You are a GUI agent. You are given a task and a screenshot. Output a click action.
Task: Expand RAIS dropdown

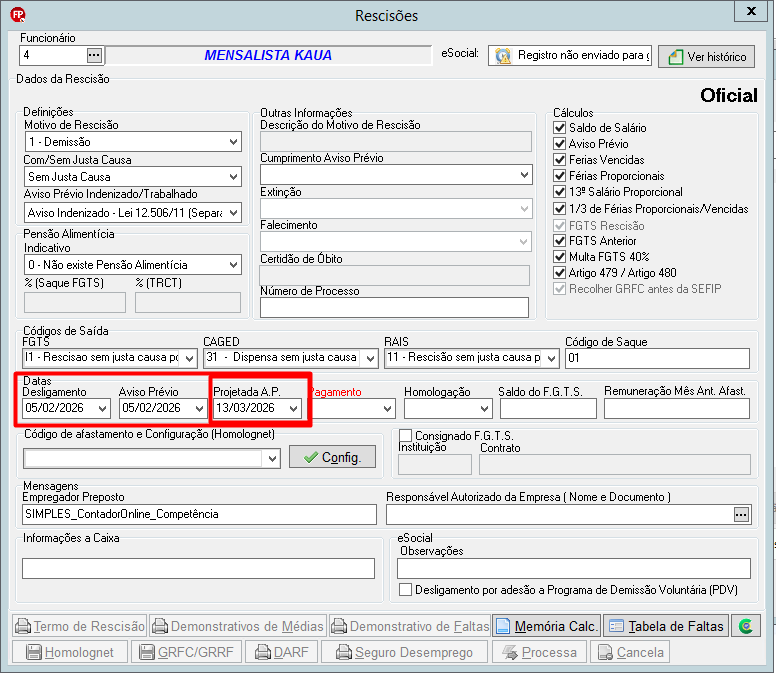tap(551, 359)
